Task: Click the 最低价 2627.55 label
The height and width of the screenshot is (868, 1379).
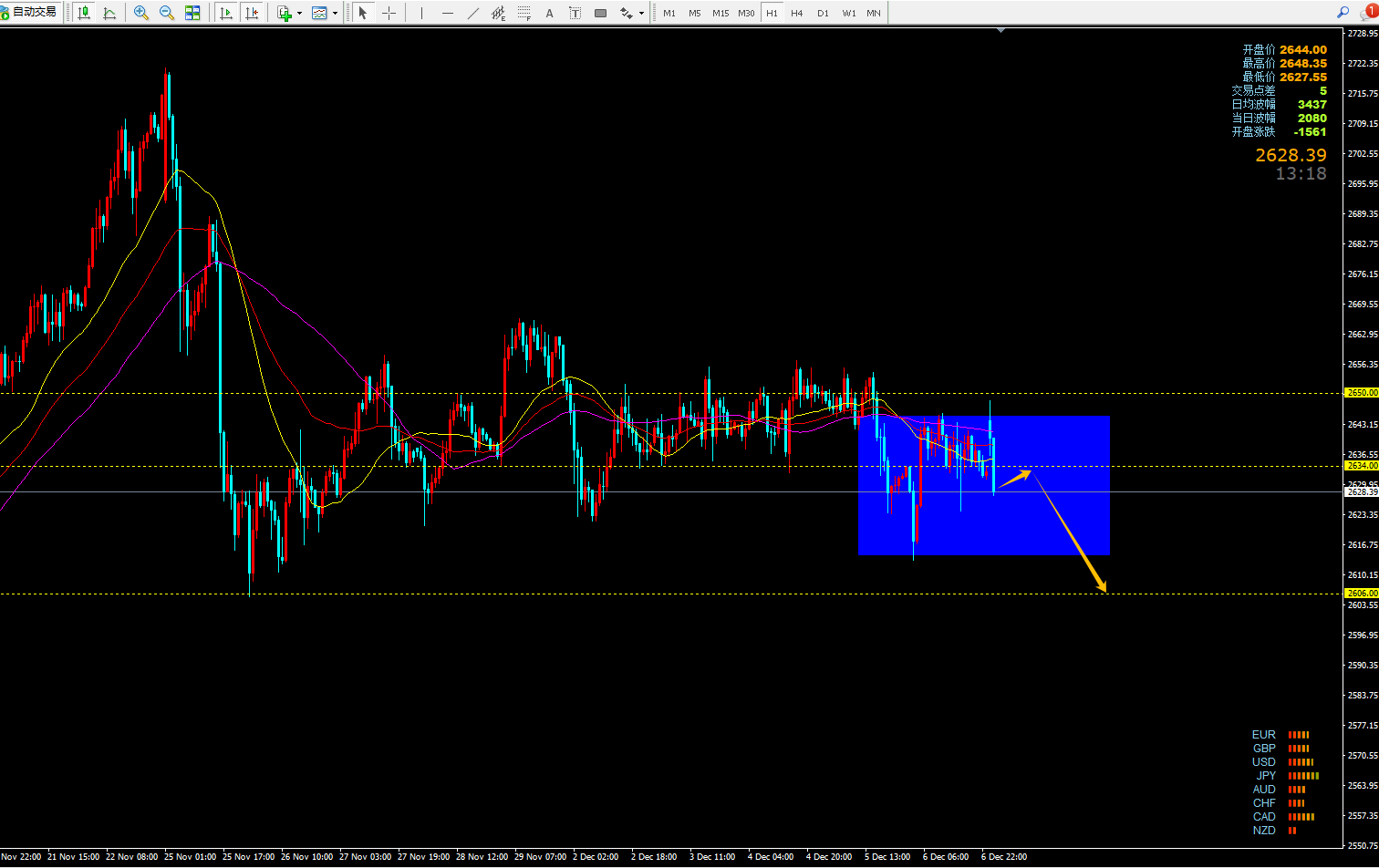Action: pyautogui.click(x=1284, y=77)
